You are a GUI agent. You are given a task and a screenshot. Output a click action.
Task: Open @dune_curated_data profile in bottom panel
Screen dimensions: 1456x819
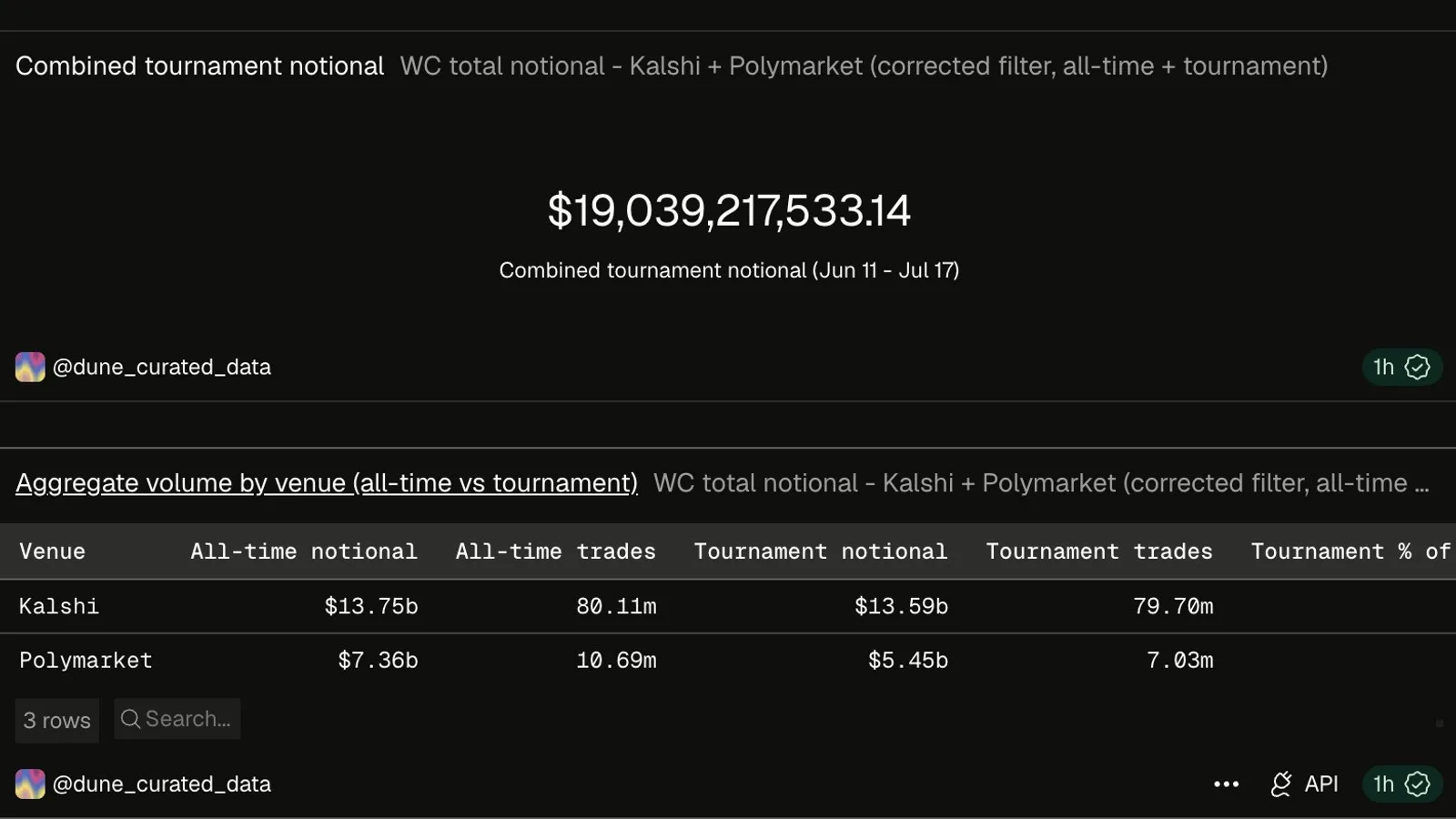click(161, 784)
